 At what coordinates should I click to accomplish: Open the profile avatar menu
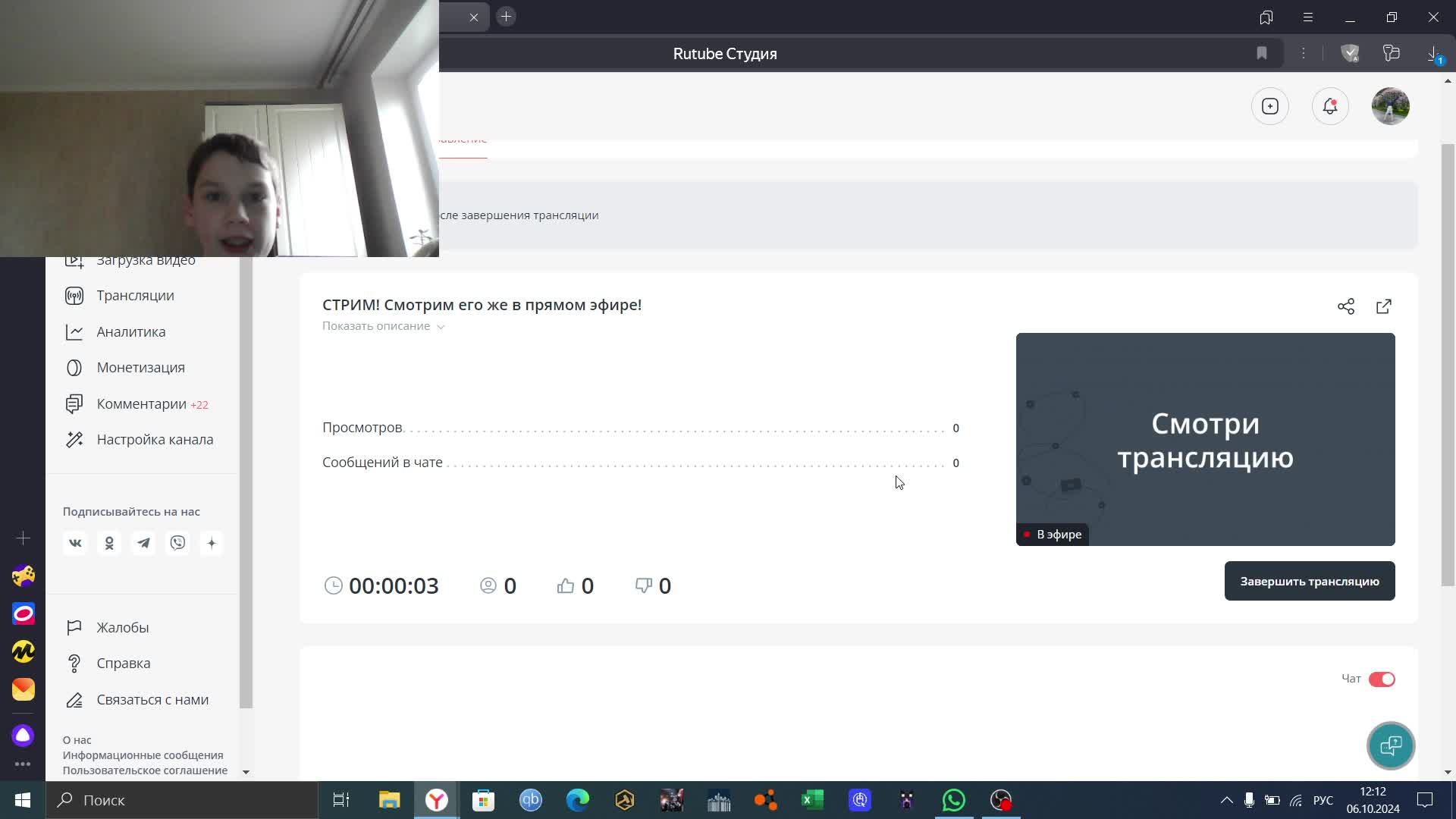click(1391, 106)
